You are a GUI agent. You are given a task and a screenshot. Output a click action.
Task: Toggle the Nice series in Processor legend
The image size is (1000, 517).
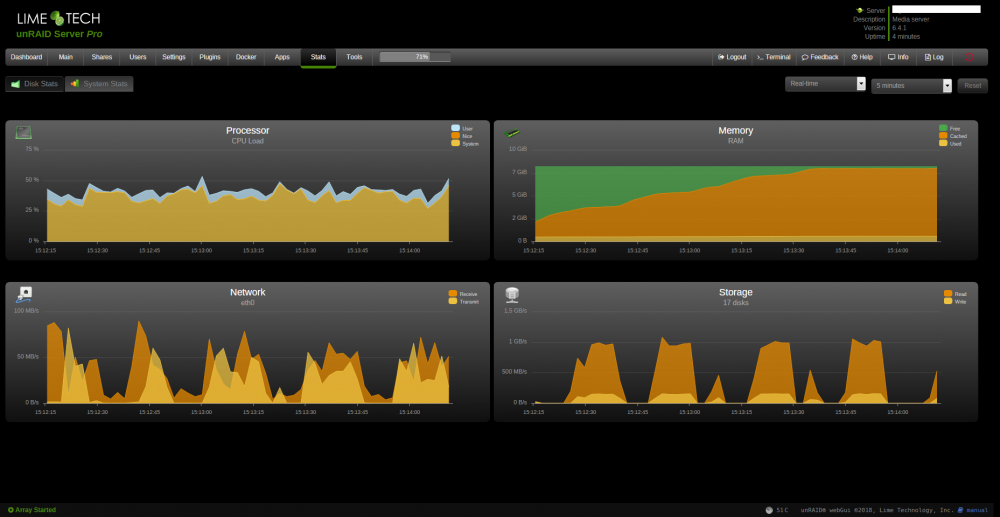tap(462, 136)
